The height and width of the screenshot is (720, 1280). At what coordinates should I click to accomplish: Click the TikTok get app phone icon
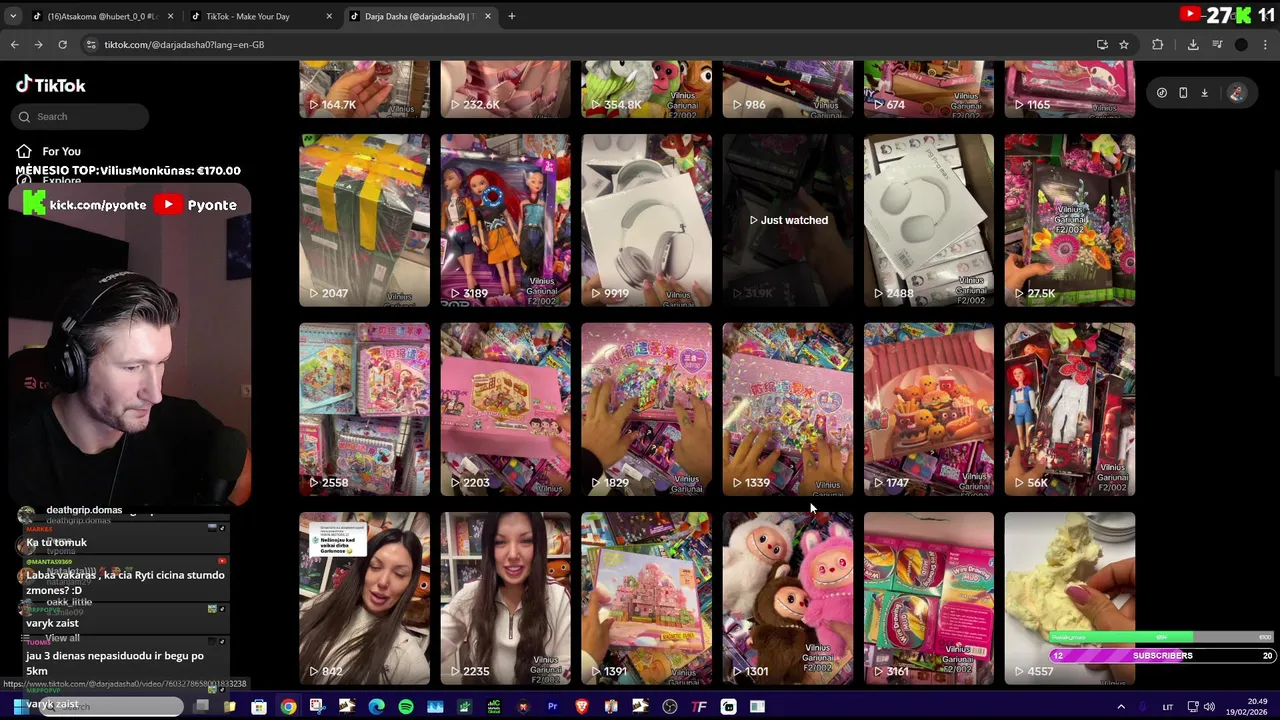point(1183,93)
